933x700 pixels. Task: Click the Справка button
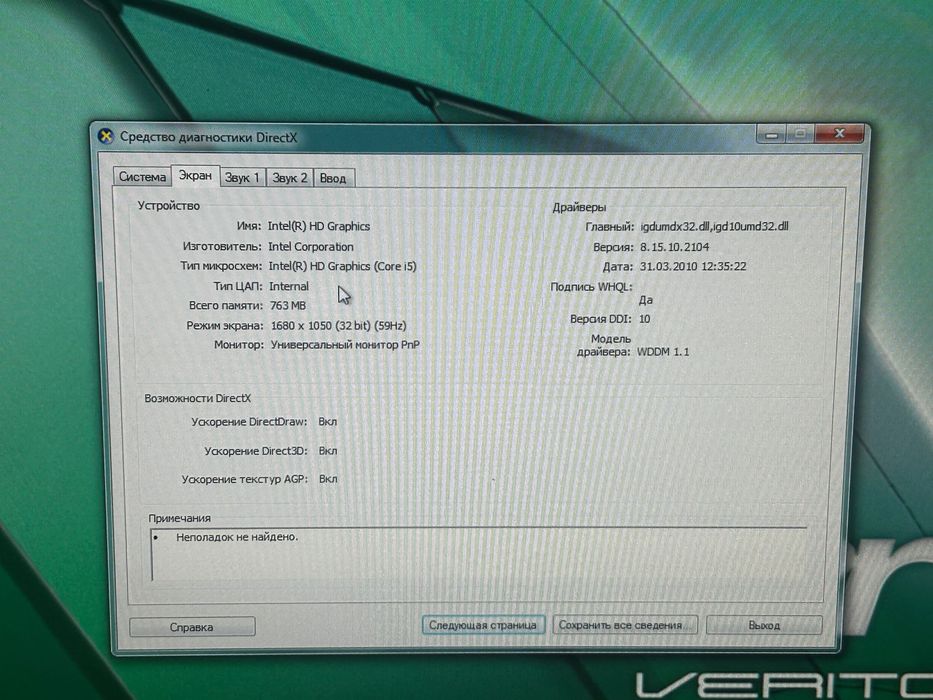(192, 627)
